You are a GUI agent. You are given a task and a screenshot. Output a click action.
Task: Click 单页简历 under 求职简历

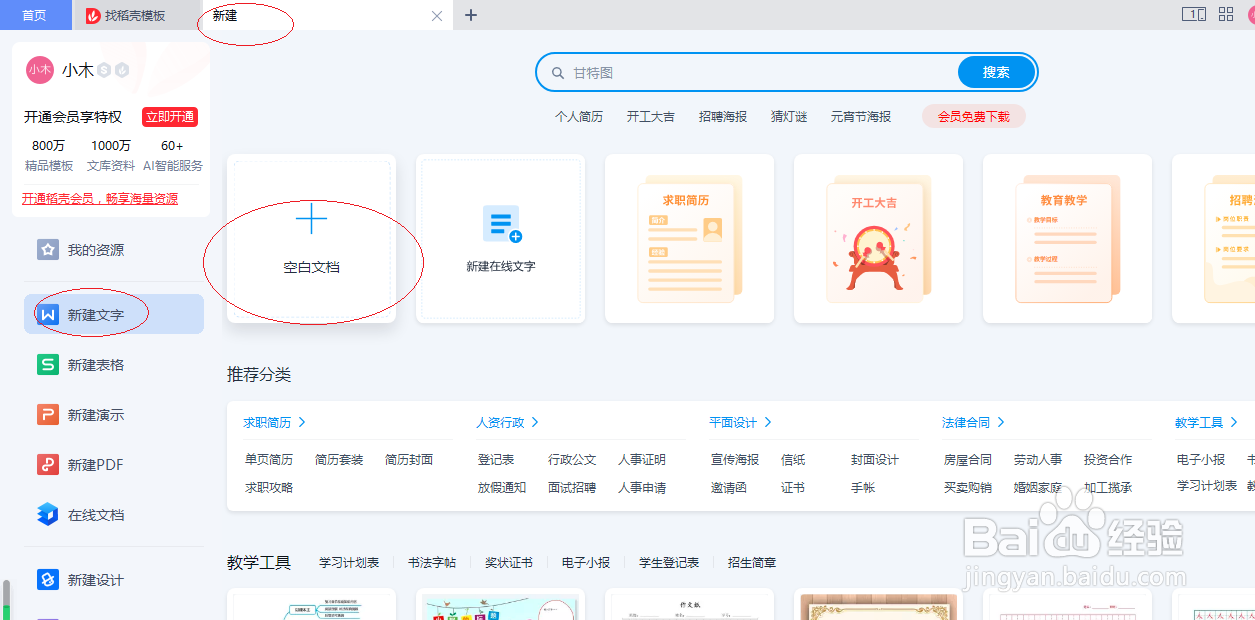pyautogui.click(x=269, y=460)
